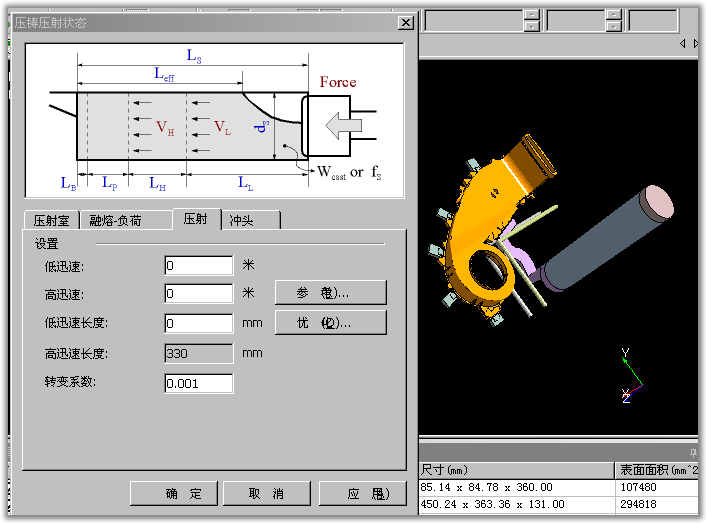Click the second toolbar value field

coord(576,21)
